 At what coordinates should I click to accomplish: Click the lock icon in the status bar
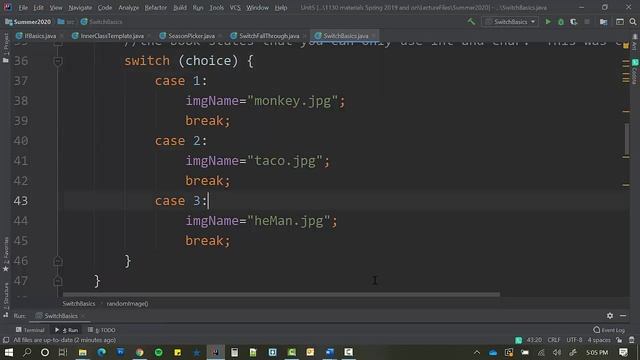coord(619,340)
